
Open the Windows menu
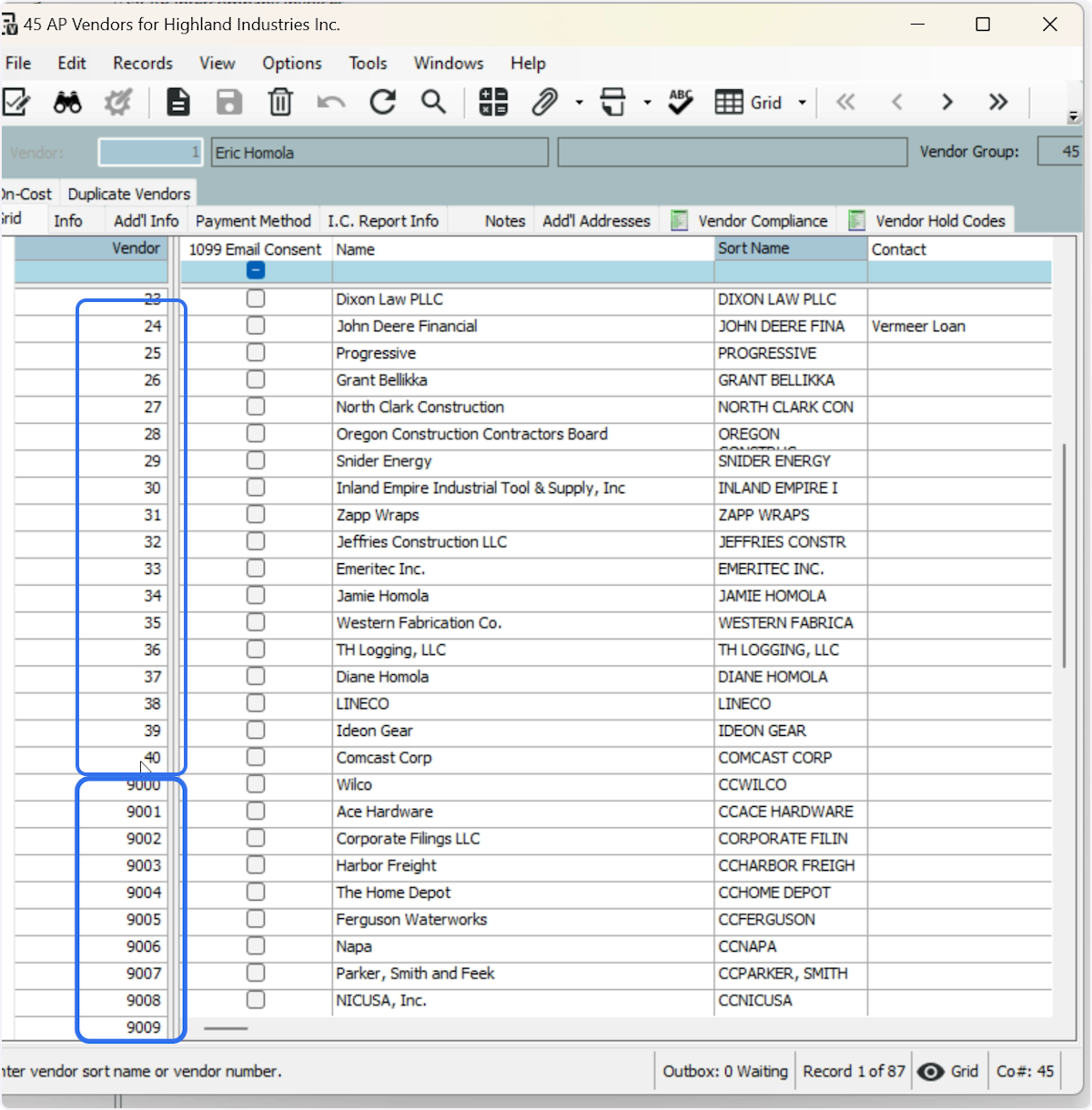point(449,63)
